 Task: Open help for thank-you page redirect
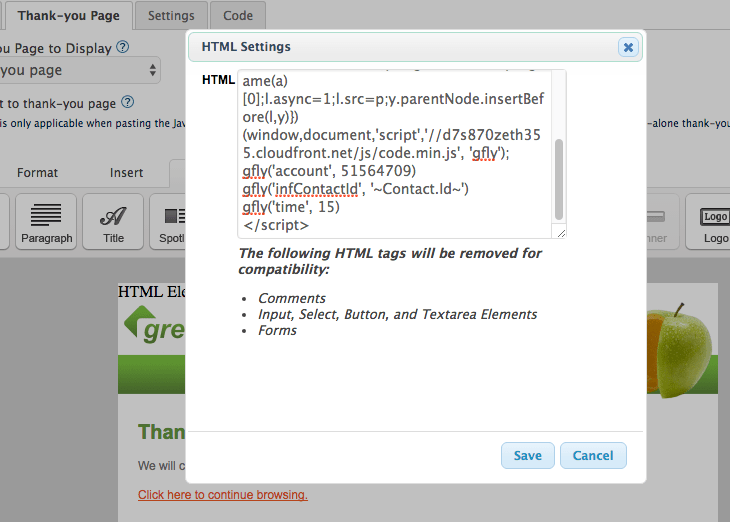[x=128, y=102]
